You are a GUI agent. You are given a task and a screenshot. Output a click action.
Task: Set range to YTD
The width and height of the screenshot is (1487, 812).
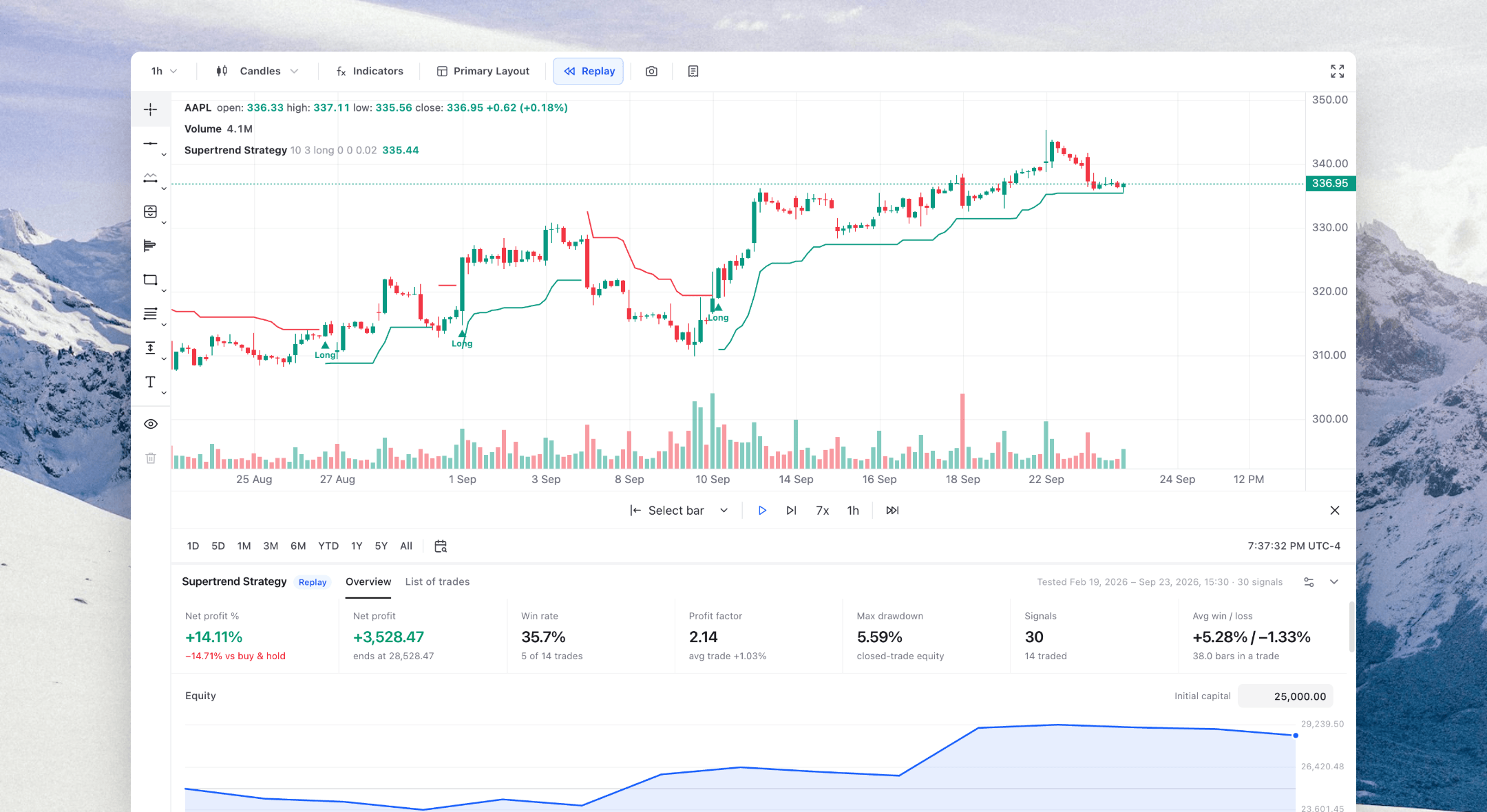(x=328, y=546)
